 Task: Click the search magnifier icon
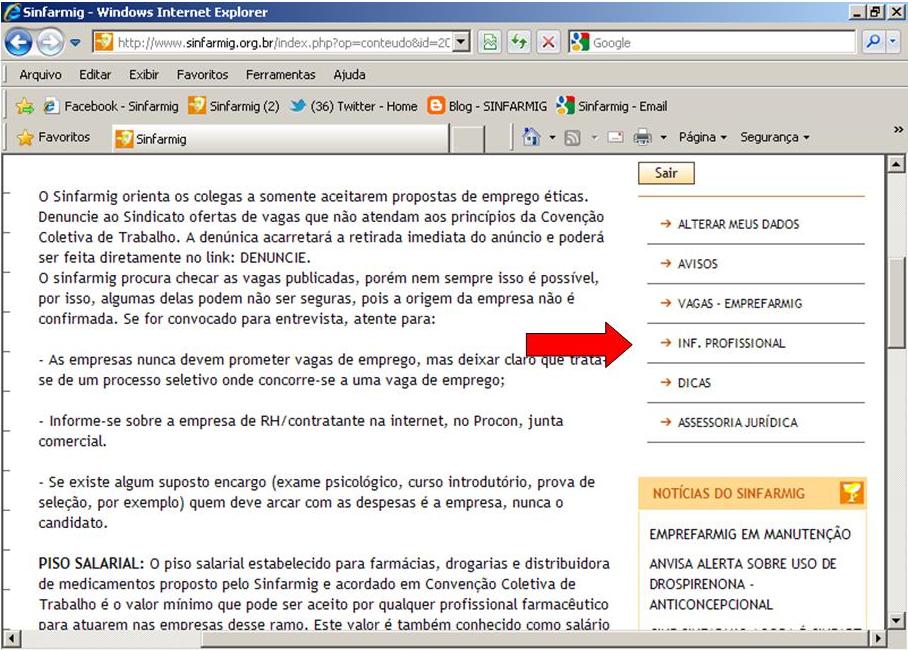tap(873, 42)
